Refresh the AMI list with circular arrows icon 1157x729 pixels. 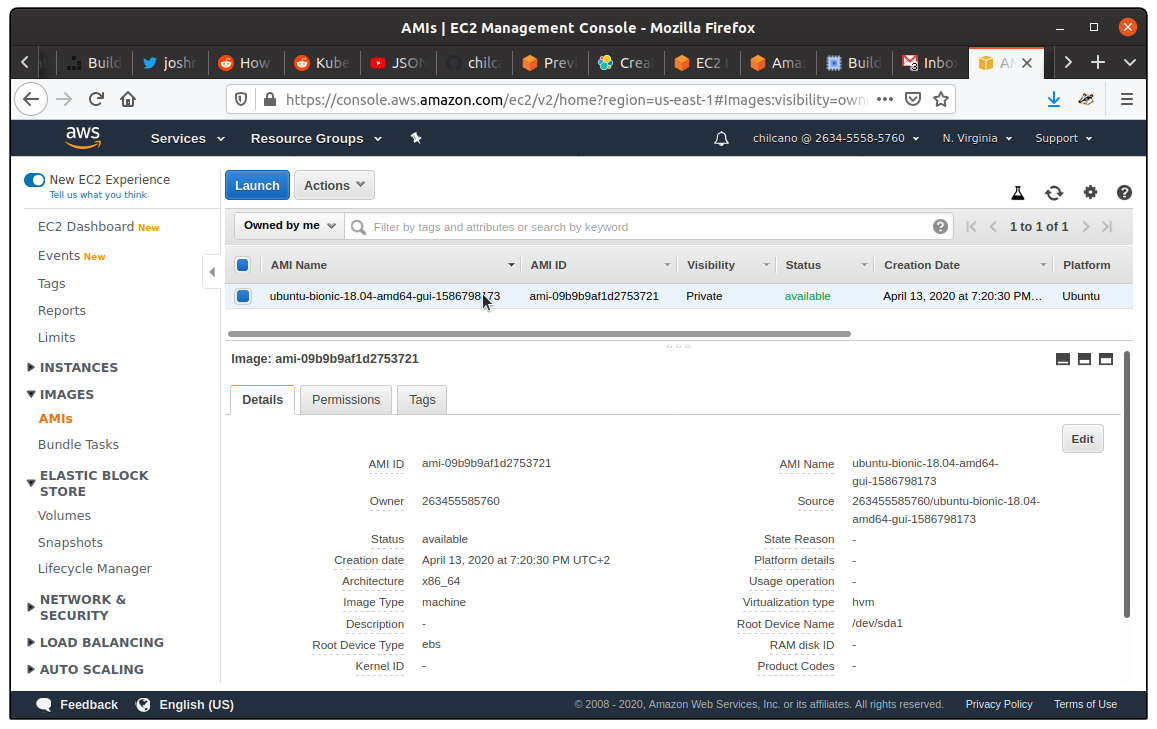1054,193
